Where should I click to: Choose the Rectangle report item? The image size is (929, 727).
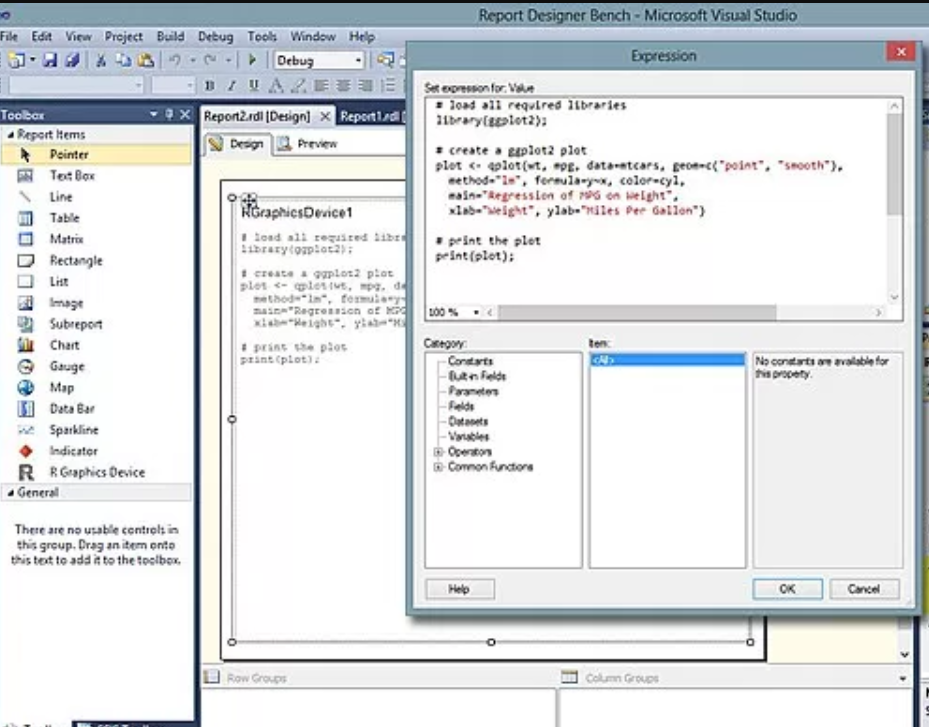point(96,261)
